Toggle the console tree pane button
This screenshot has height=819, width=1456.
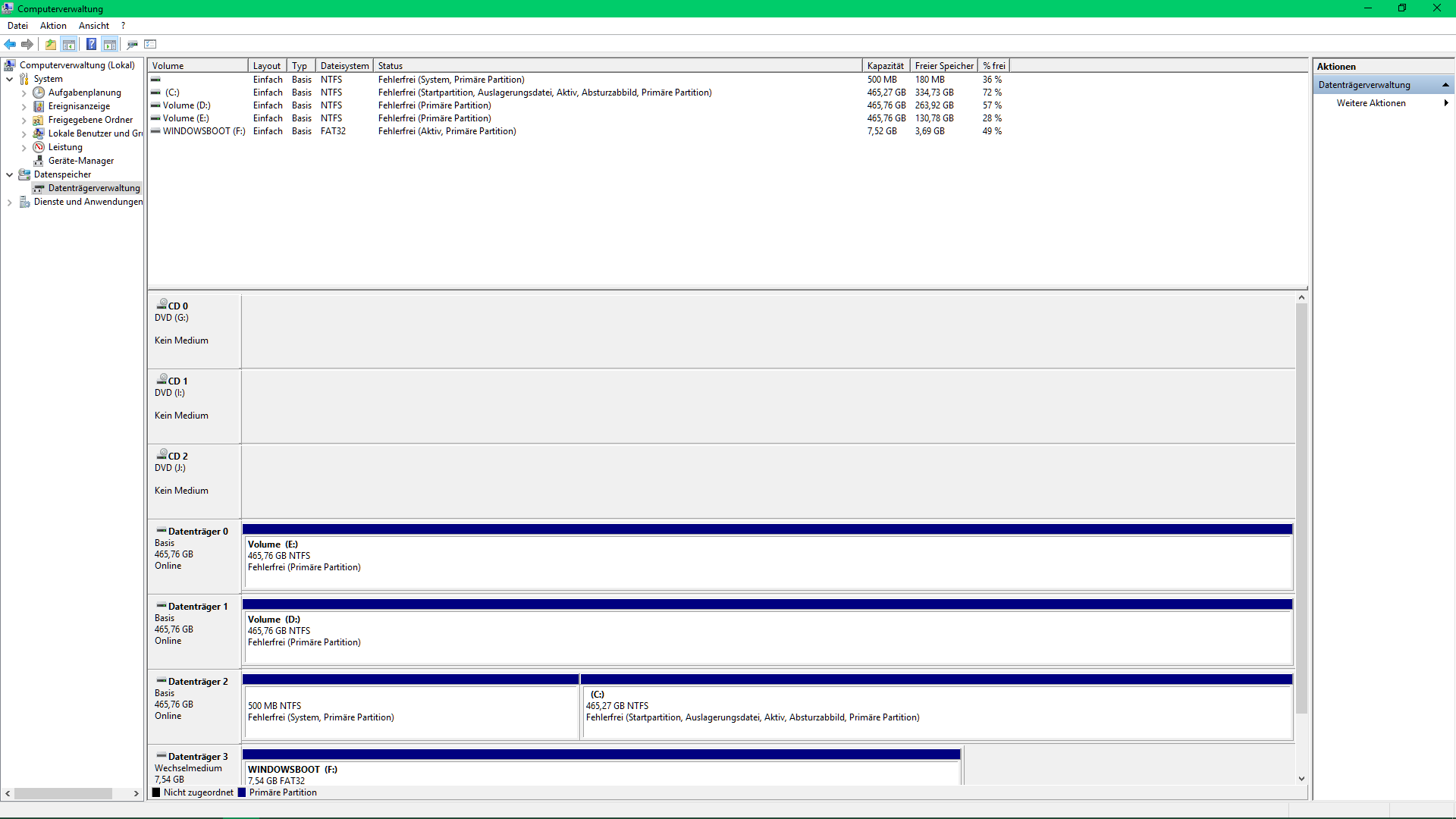pyautogui.click(x=69, y=44)
